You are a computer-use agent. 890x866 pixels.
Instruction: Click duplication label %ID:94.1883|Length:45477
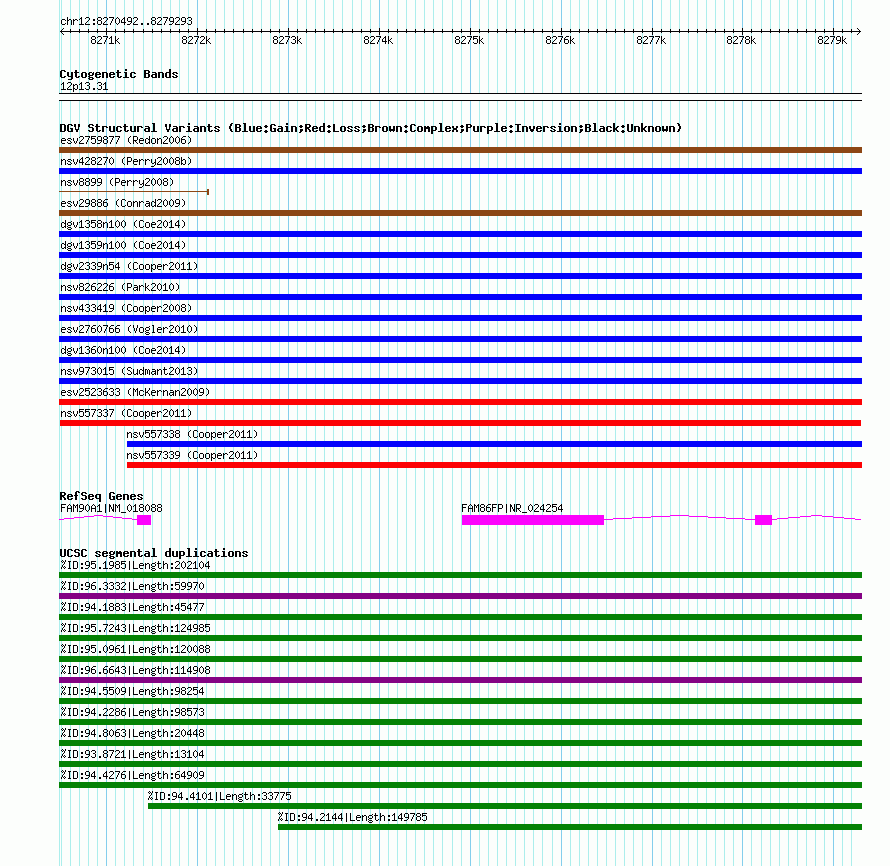[132, 607]
